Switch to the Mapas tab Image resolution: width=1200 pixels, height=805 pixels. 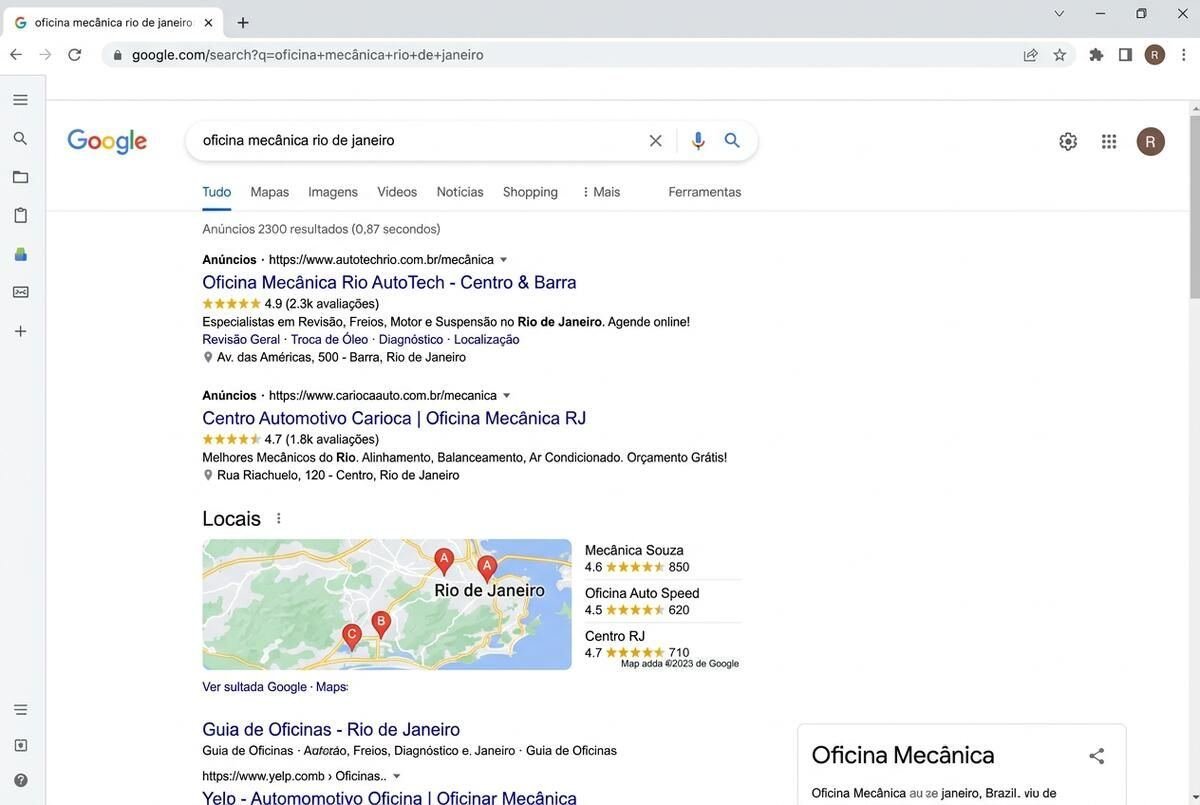(x=270, y=192)
